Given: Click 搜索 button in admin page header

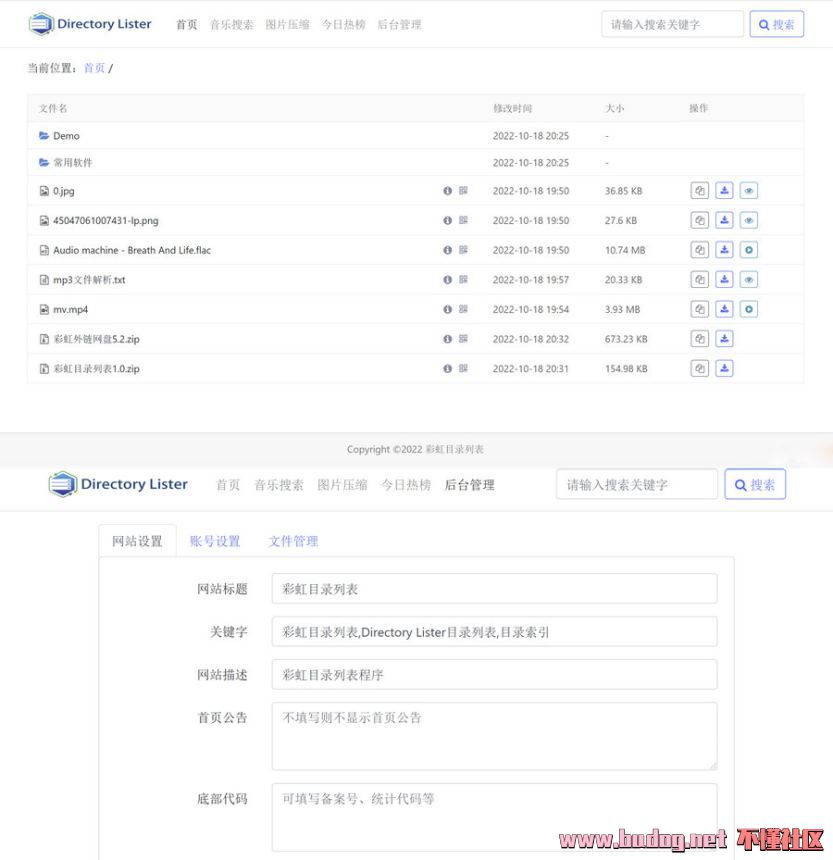Looking at the screenshot, I should tap(755, 484).
